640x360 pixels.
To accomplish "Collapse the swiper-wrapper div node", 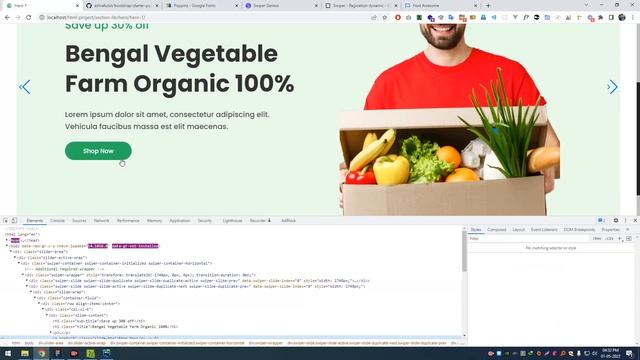I will click(23, 275).
